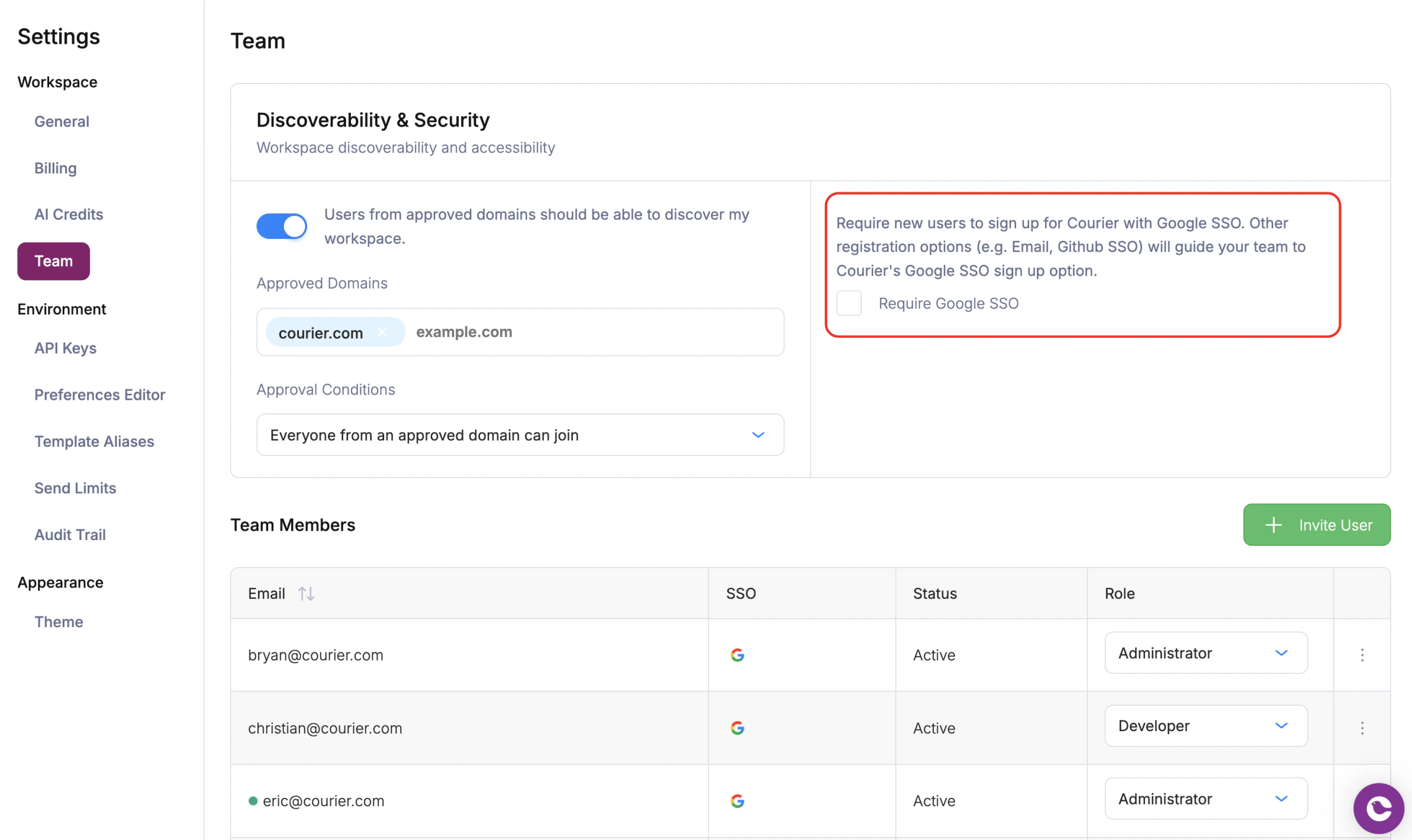
Task: Open the options menu for bryan@courier.com row
Action: pos(1362,655)
